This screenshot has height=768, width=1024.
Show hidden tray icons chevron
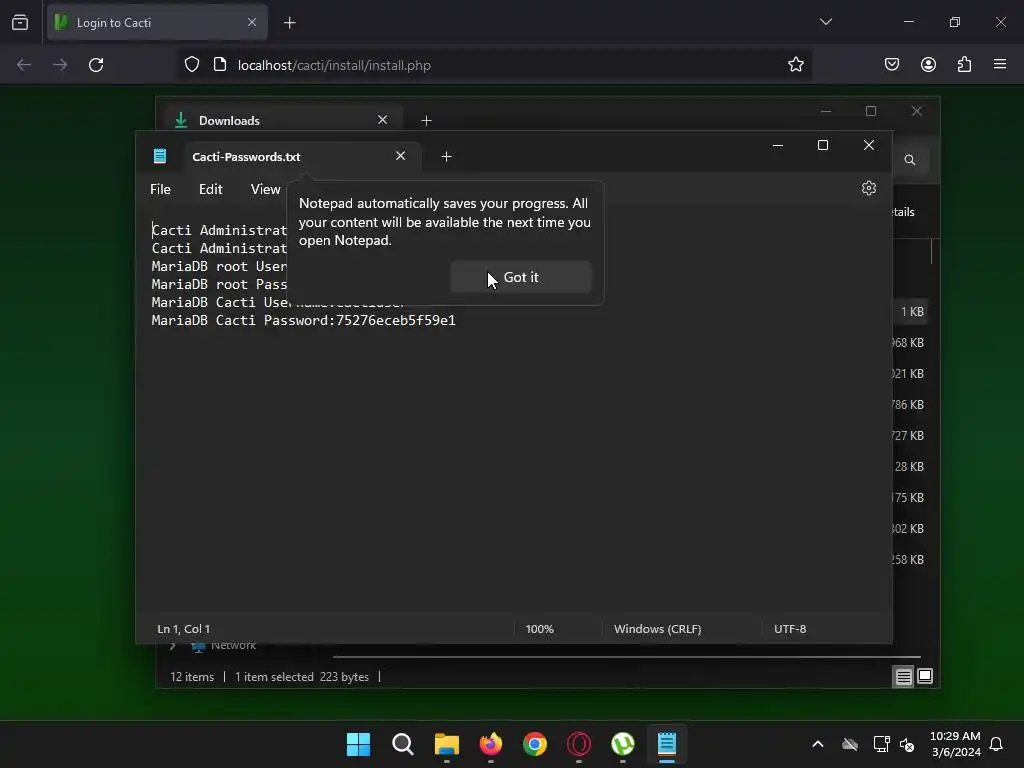tap(818, 744)
